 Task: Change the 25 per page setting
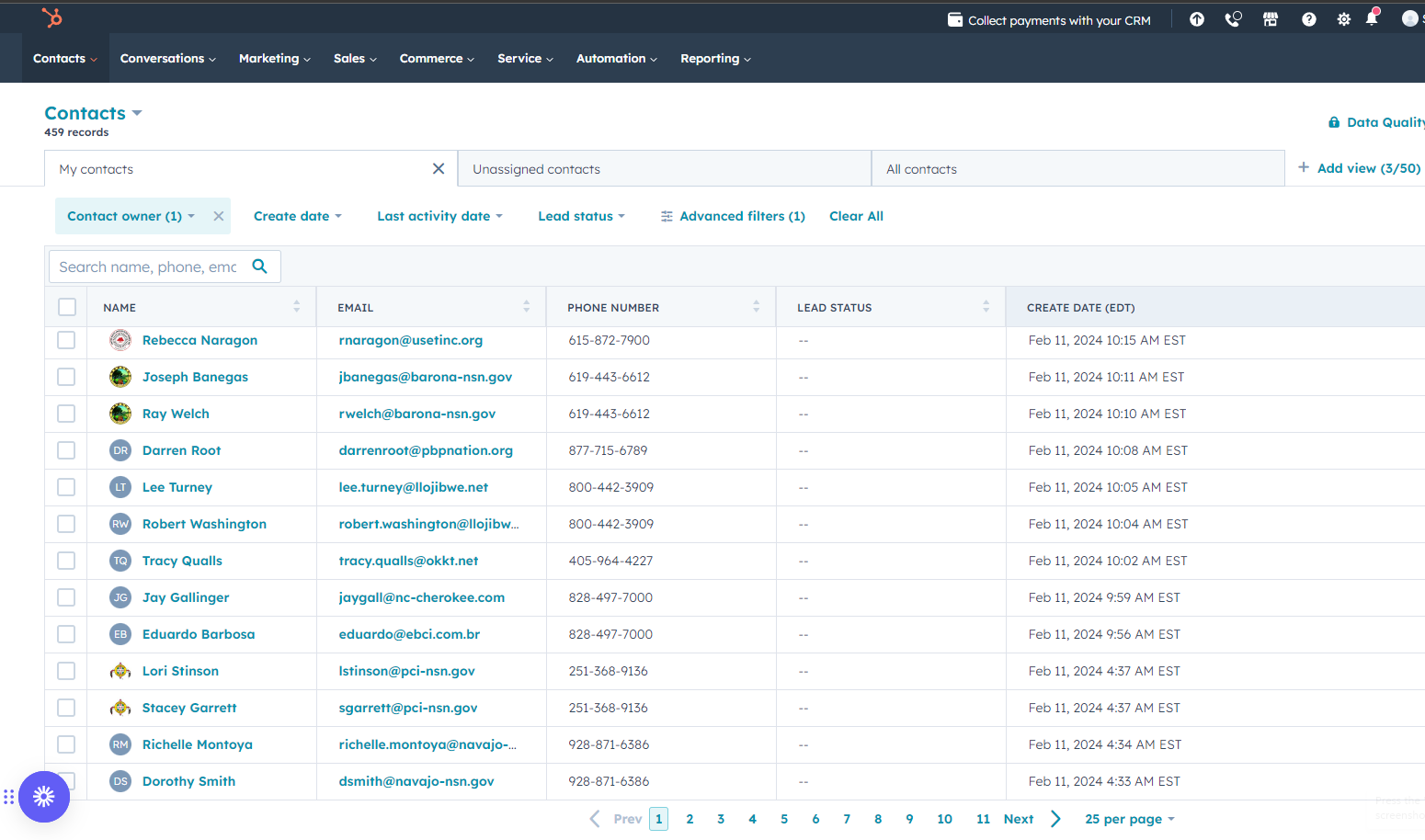tap(1130, 819)
